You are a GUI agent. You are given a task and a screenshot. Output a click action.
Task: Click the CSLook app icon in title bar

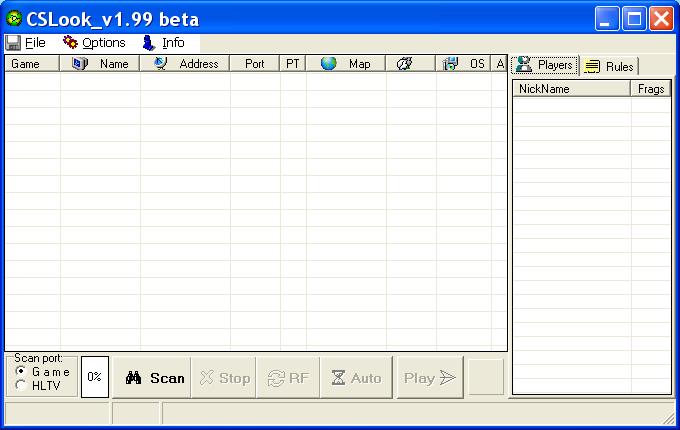click(x=14, y=19)
